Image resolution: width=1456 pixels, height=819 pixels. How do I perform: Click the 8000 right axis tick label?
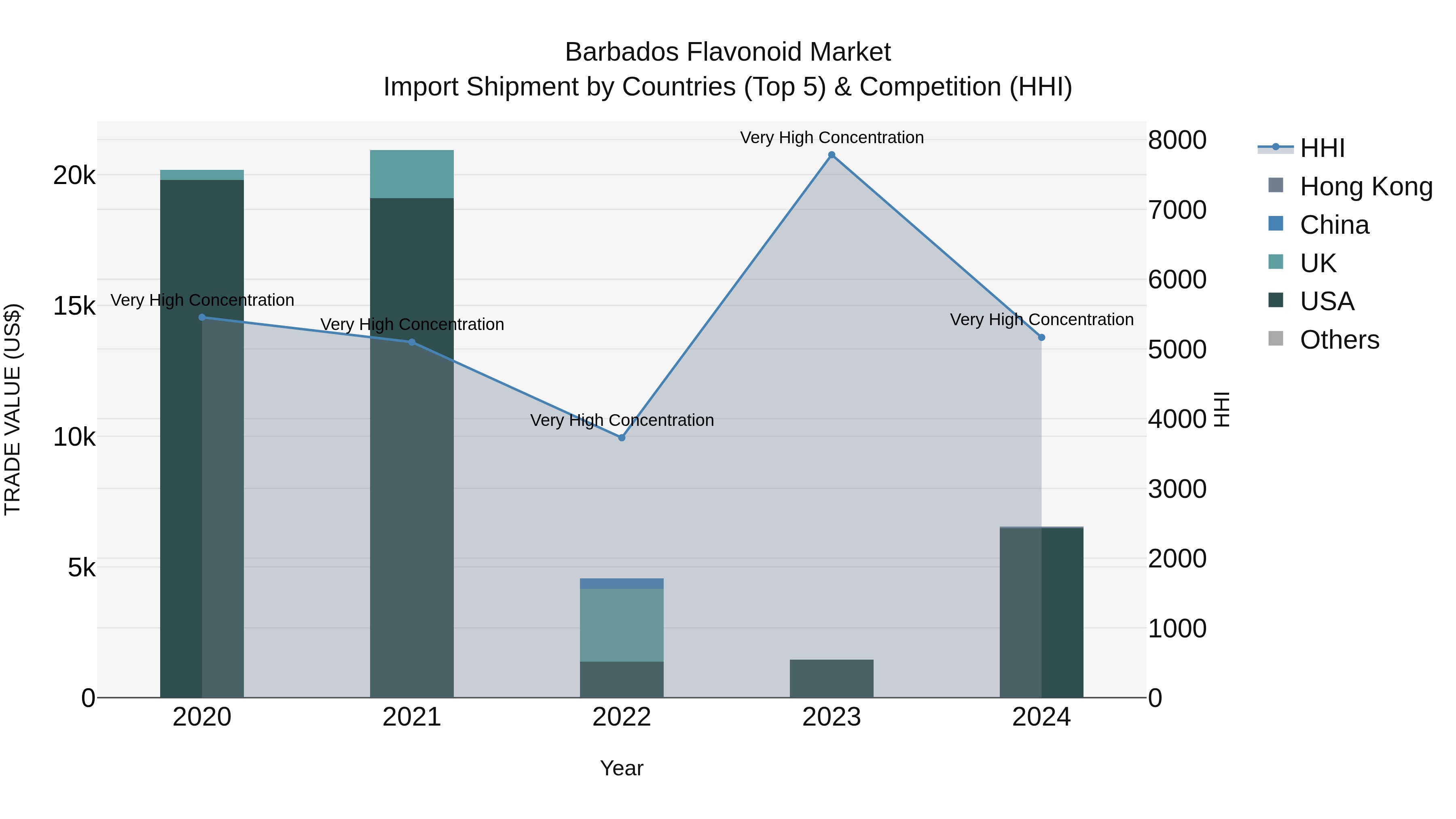click(1177, 140)
